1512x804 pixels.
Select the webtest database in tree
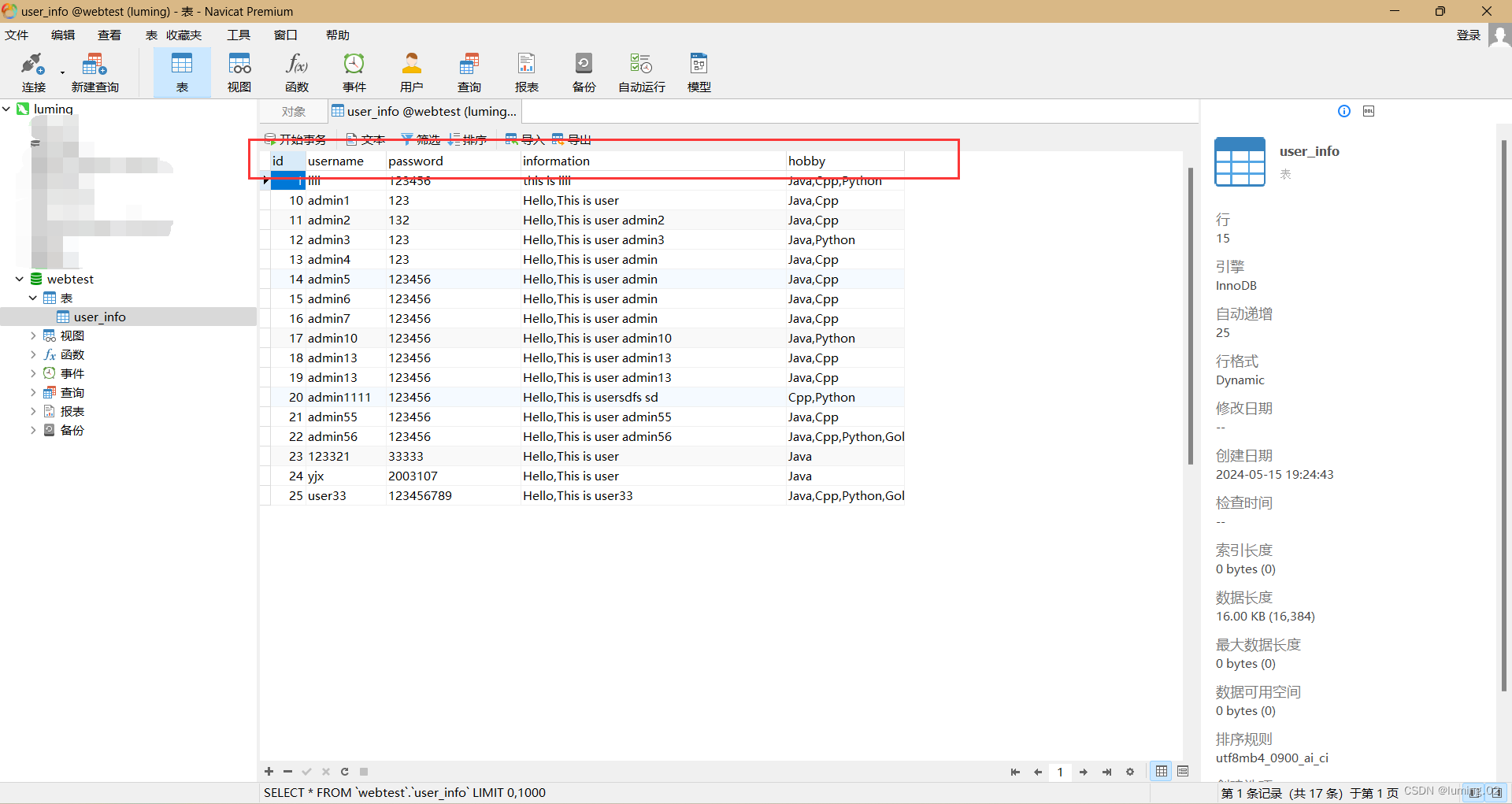(70, 279)
